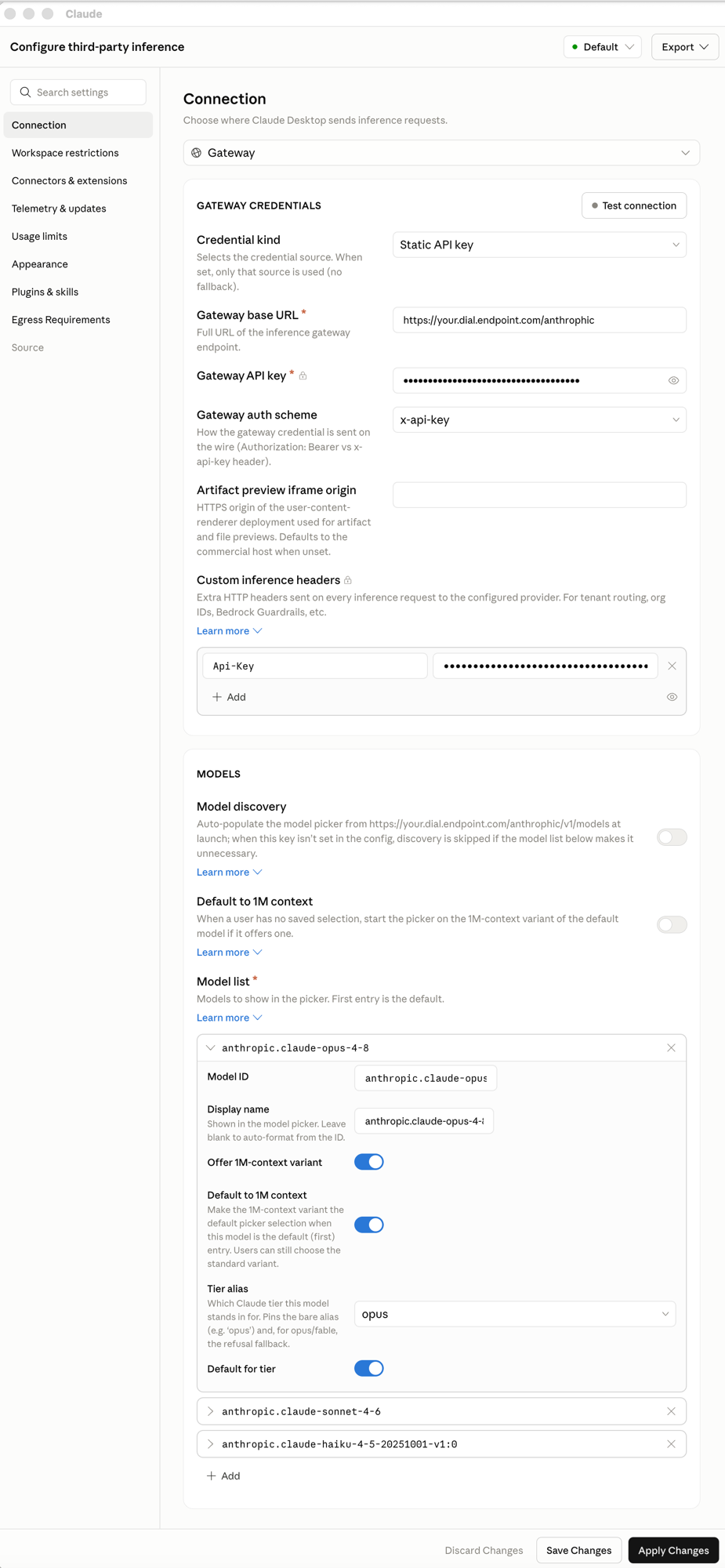Click plus icon to add custom header
The image size is (725, 1568).
click(x=217, y=697)
